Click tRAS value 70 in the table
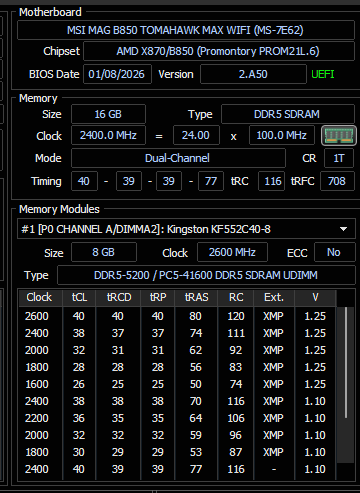The width and height of the screenshot is (360, 493). [x=196, y=401]
